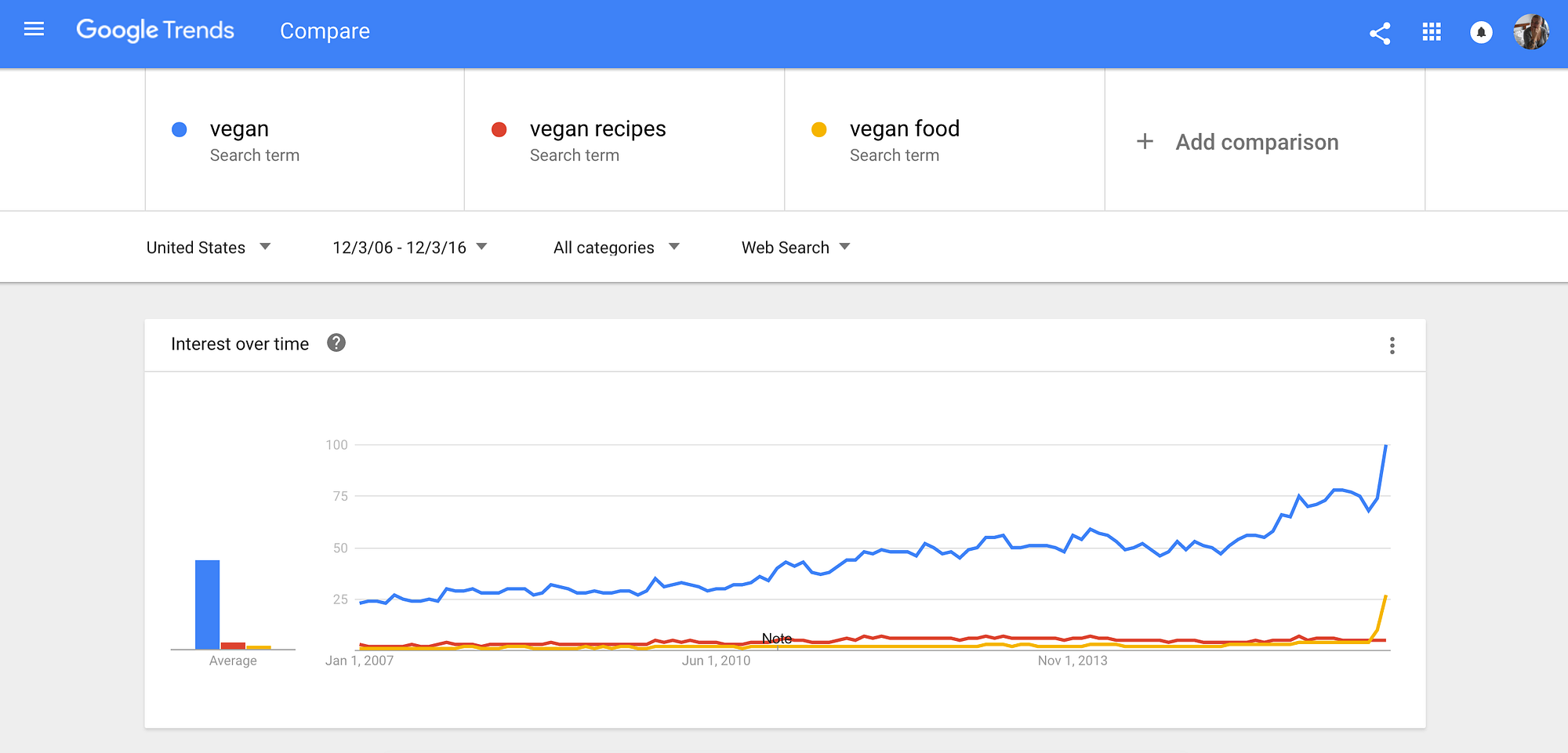Click the Note marker on the chart
Image resolution: width=1568 pixels, height=753 pixels.
777,639
